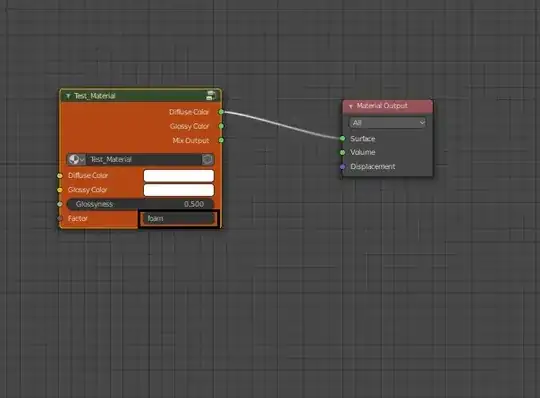Collapse the Material Output node via its triangle
540x398 pixels.
click(351, 106)
